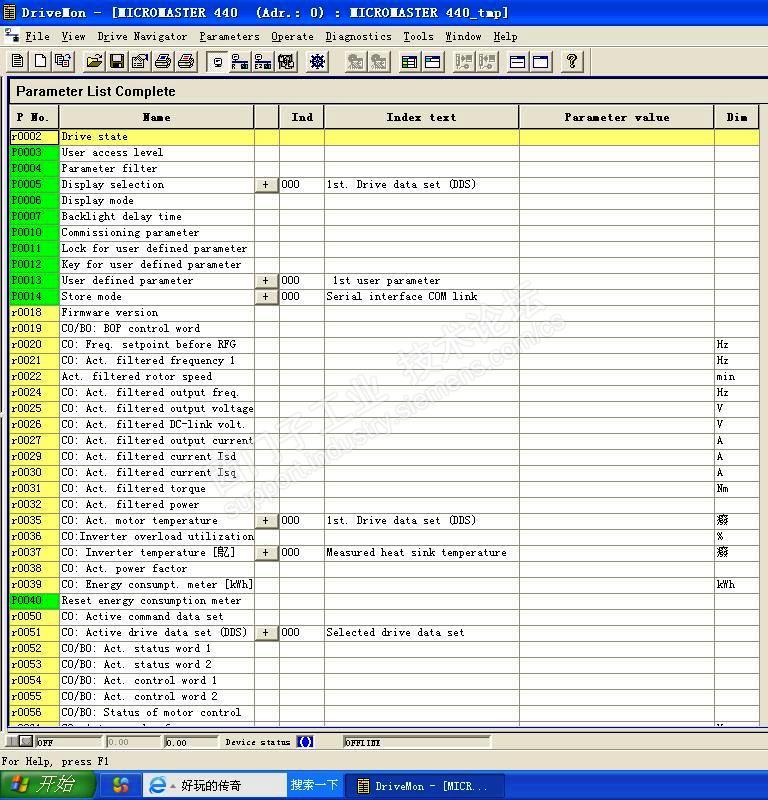Click the split-pane window toolbar icon
Viewport: 768px width, 800px height.
point(517,62)
